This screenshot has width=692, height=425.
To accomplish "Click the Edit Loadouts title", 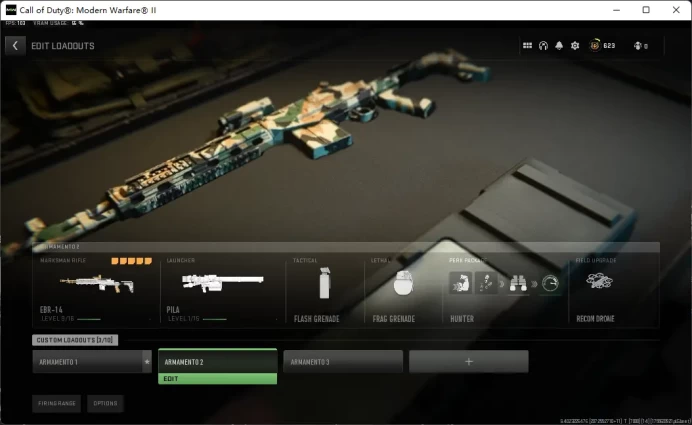I will (63, 46).
